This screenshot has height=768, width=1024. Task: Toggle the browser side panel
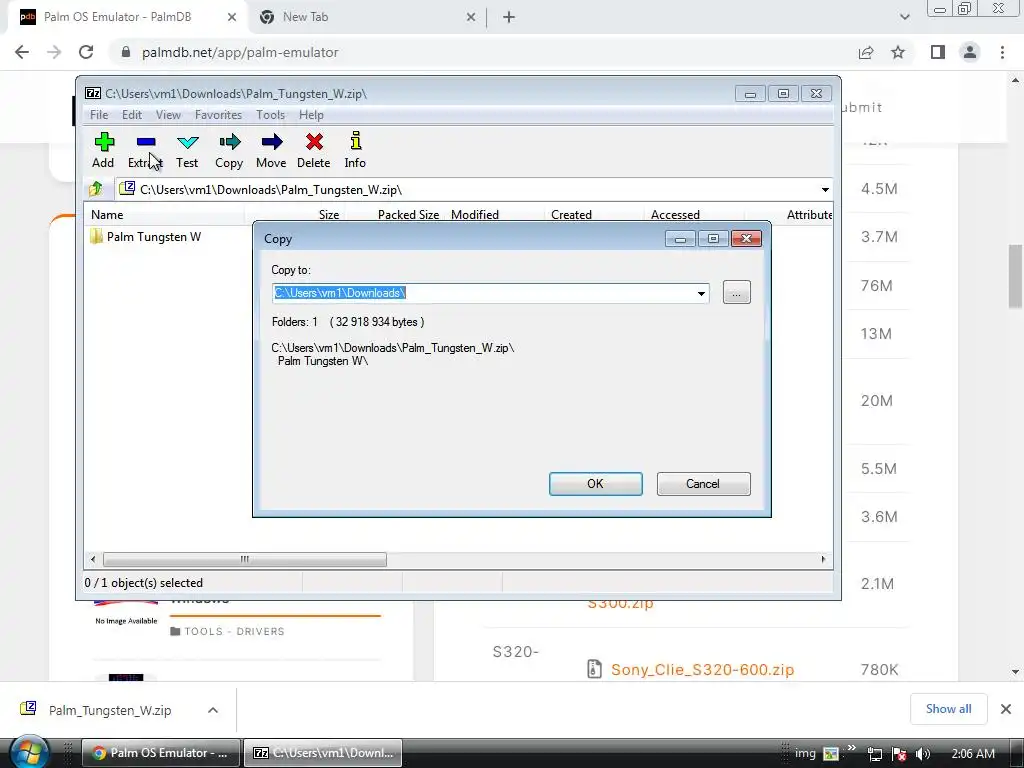[x=938, y=52]
